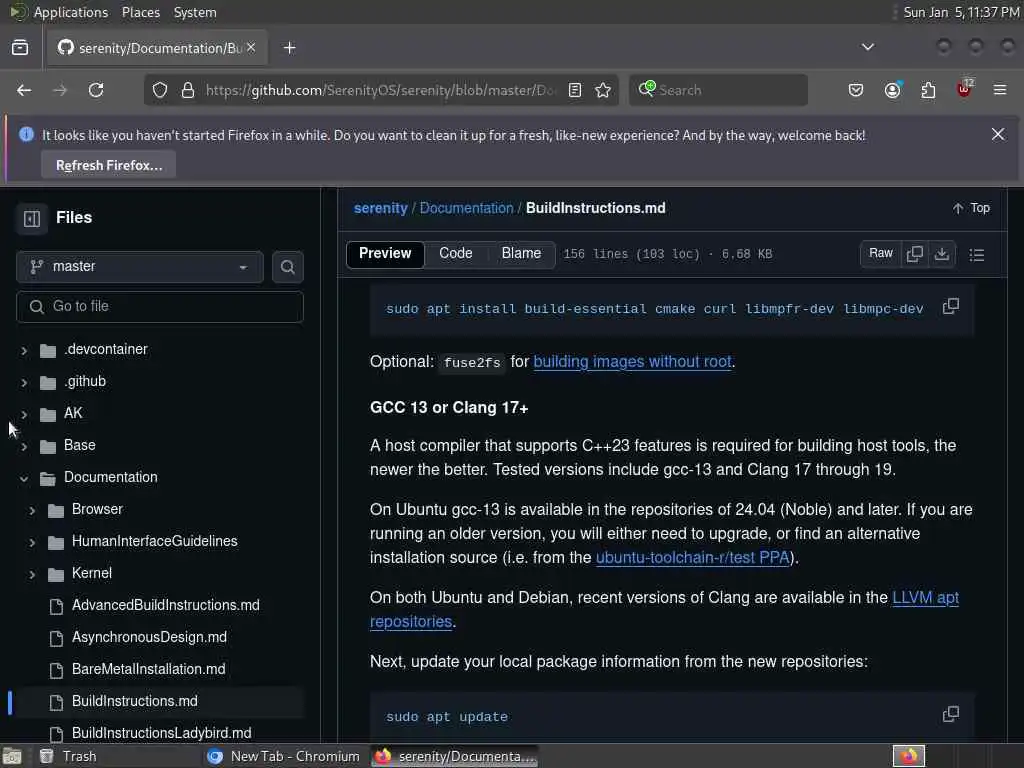Click the Refresh Firefox button
Image resolution: width=1024 pixels, height=768 pixels.
109,165
